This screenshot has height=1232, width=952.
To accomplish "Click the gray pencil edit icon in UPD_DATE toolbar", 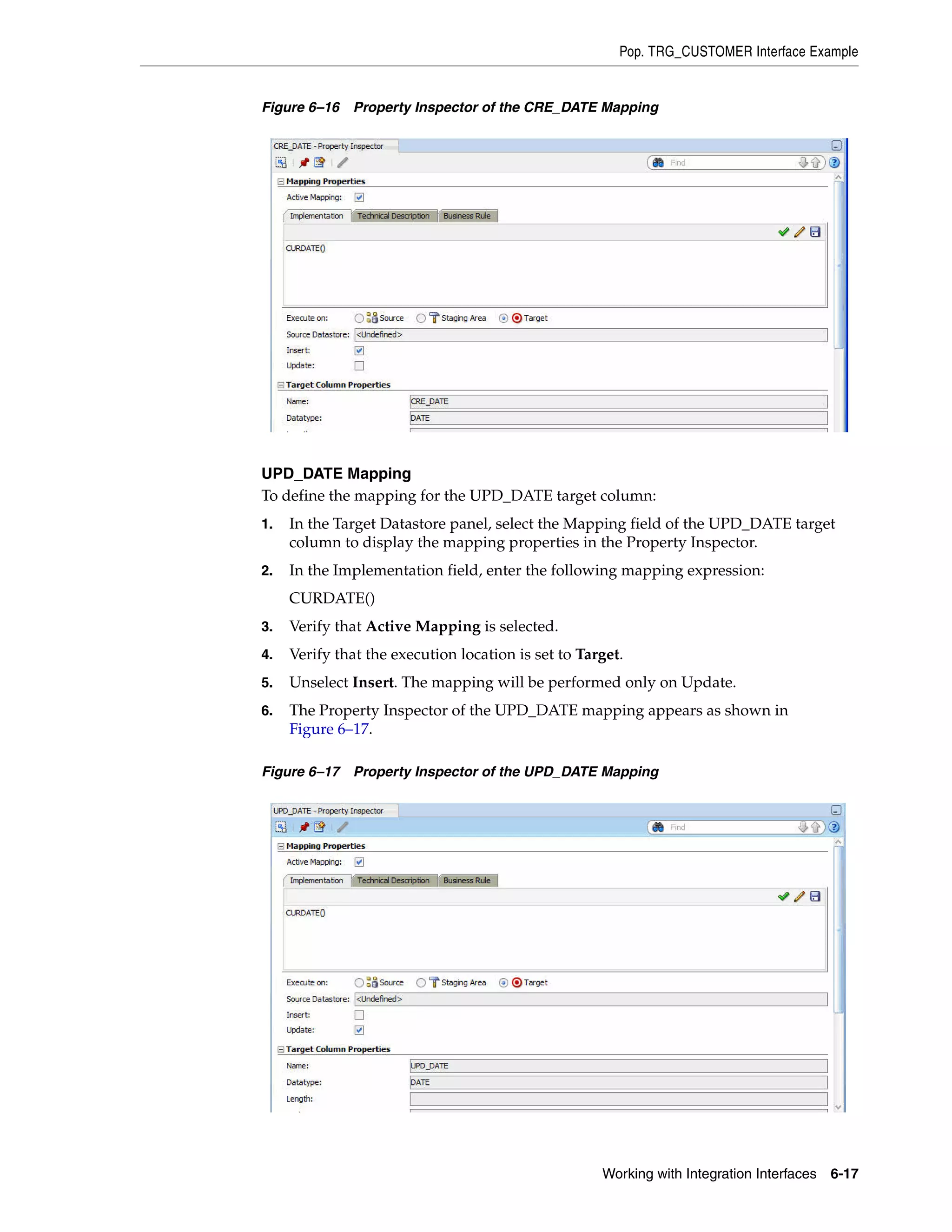I will pos(343,827).
